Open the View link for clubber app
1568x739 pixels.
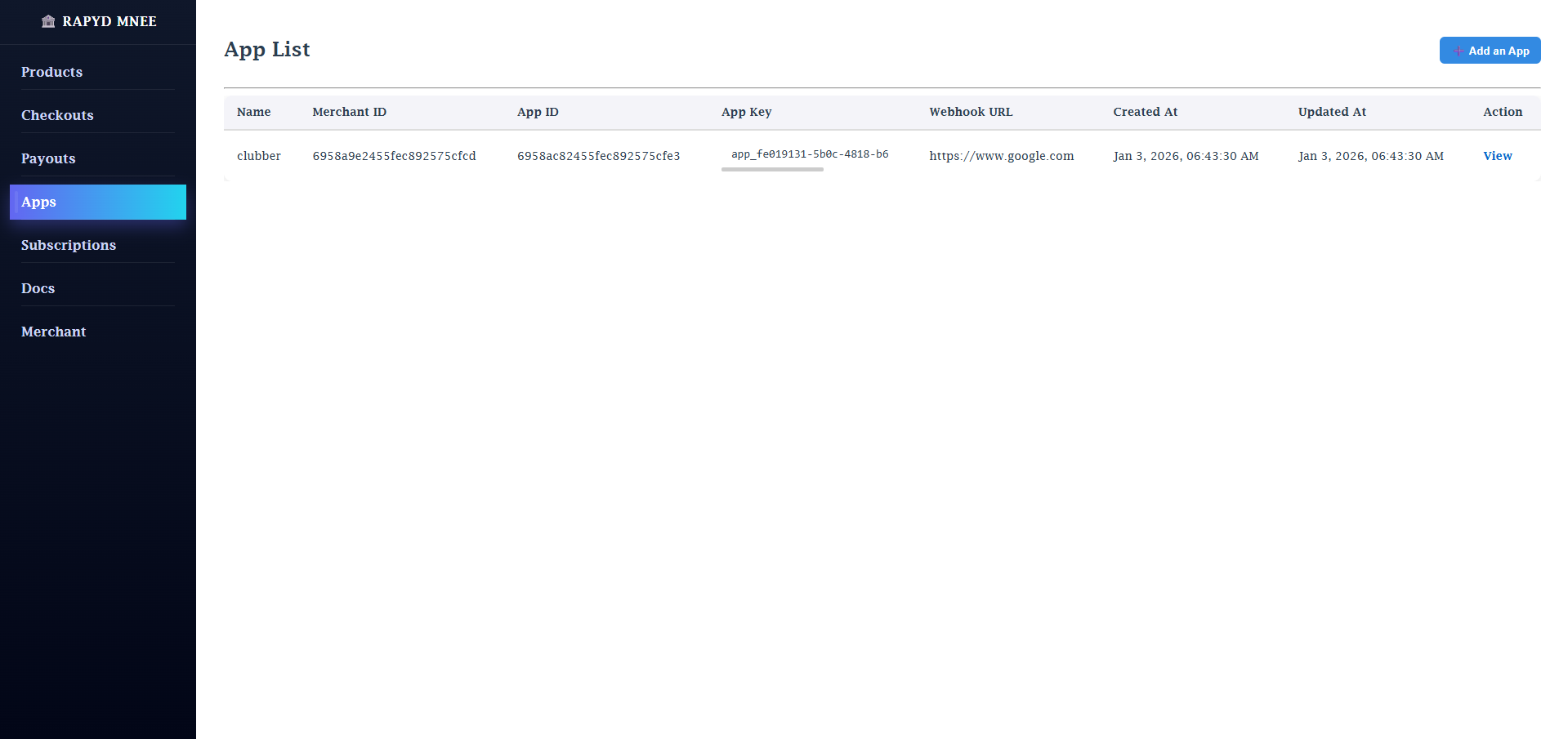pos(1497,156)
